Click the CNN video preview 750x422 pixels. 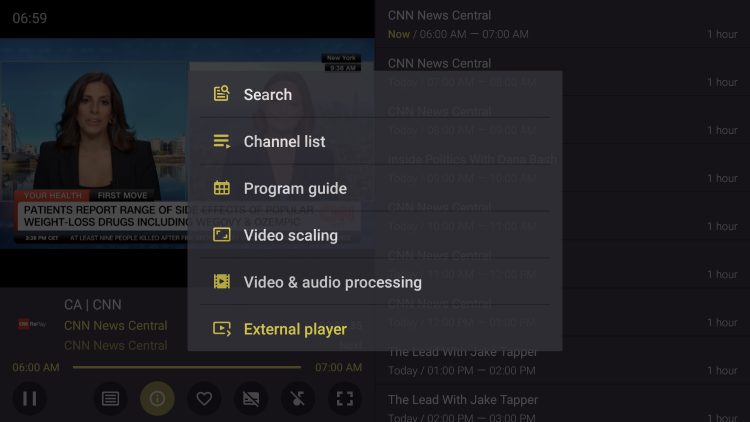(187, 144)
